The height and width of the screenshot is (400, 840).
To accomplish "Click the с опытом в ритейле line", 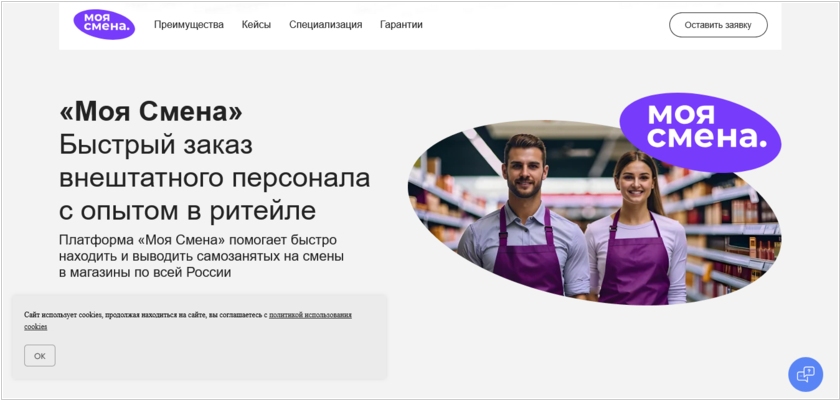I will (188, 211).
